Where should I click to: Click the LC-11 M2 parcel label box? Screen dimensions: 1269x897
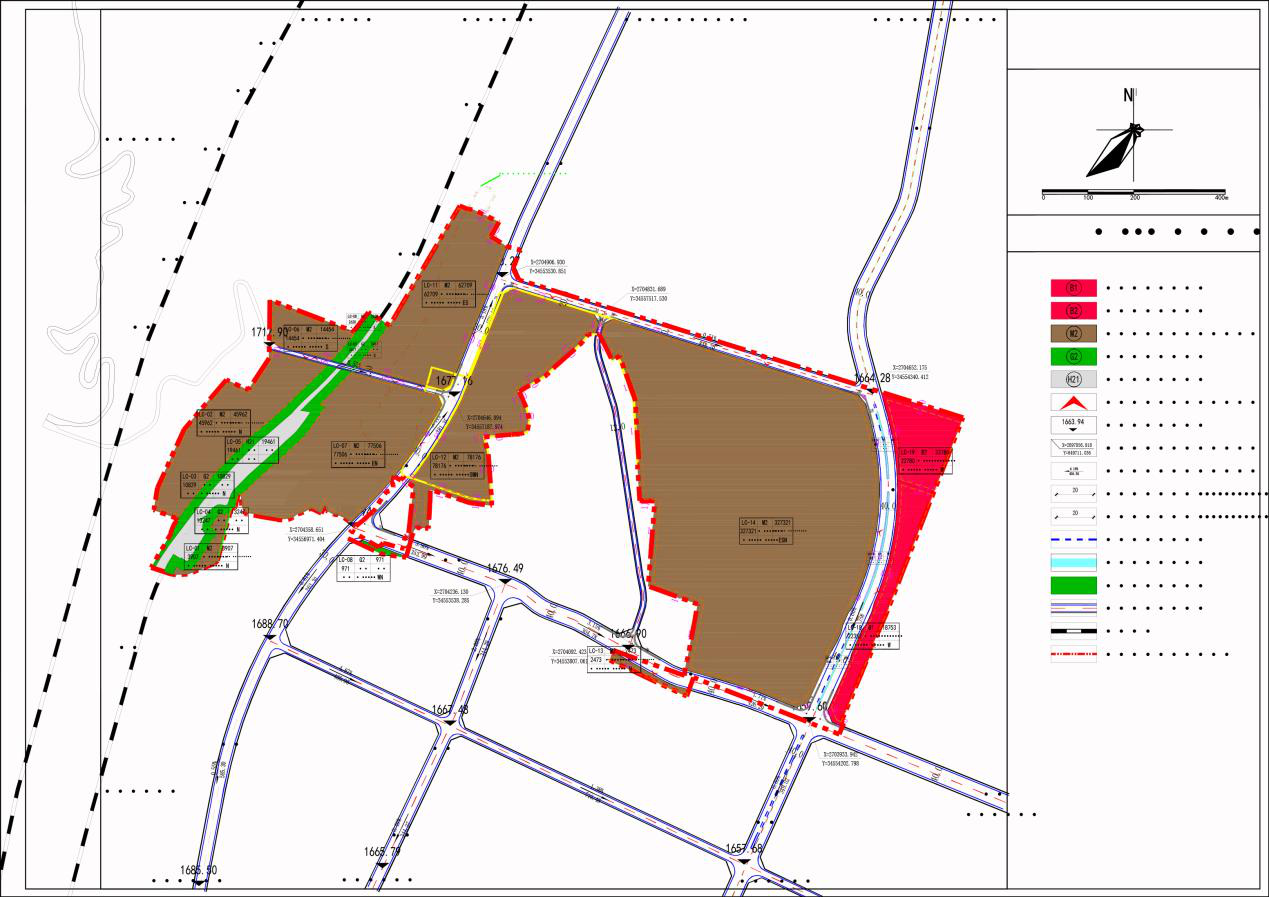[x=447, y=295]
